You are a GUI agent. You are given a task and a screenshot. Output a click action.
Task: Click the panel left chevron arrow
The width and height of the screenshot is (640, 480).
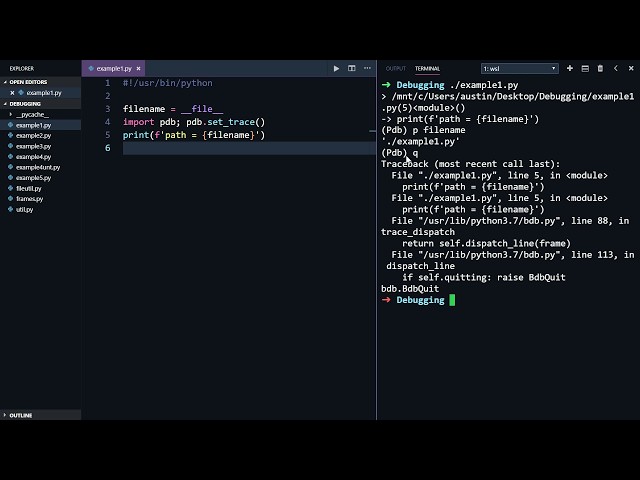(616, 68)
